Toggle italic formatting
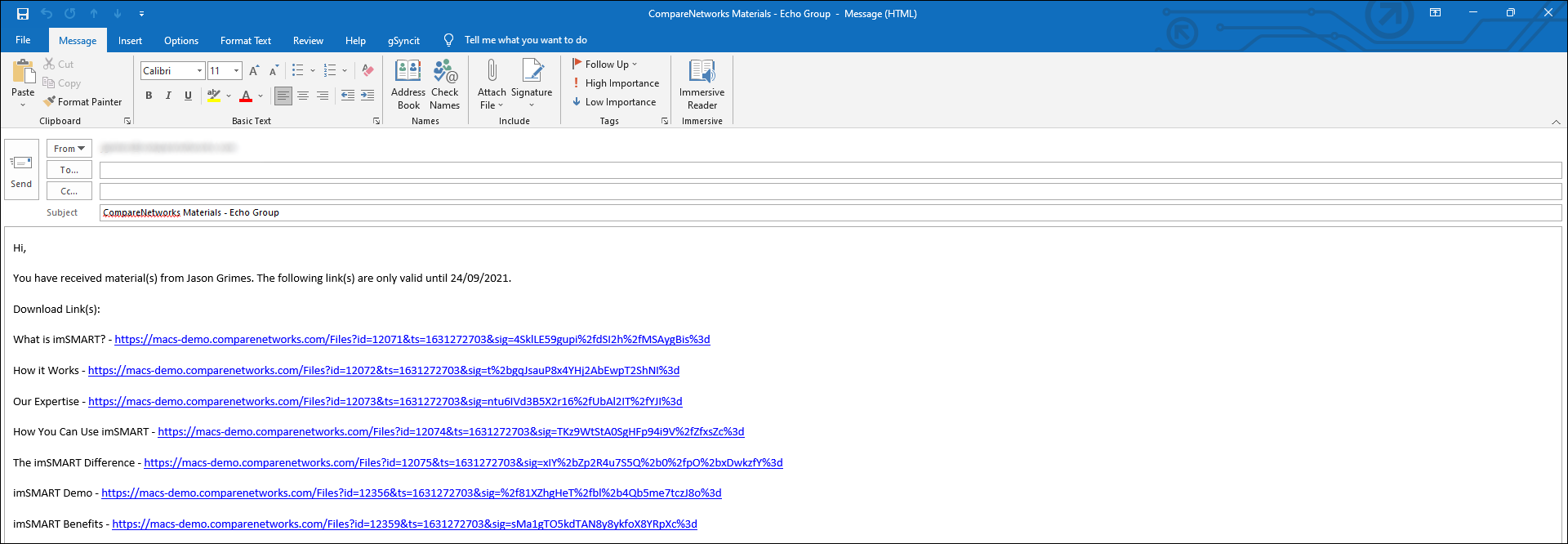Image resolution: width=1568 pixels, height=544 pixels. pos(168,96)
